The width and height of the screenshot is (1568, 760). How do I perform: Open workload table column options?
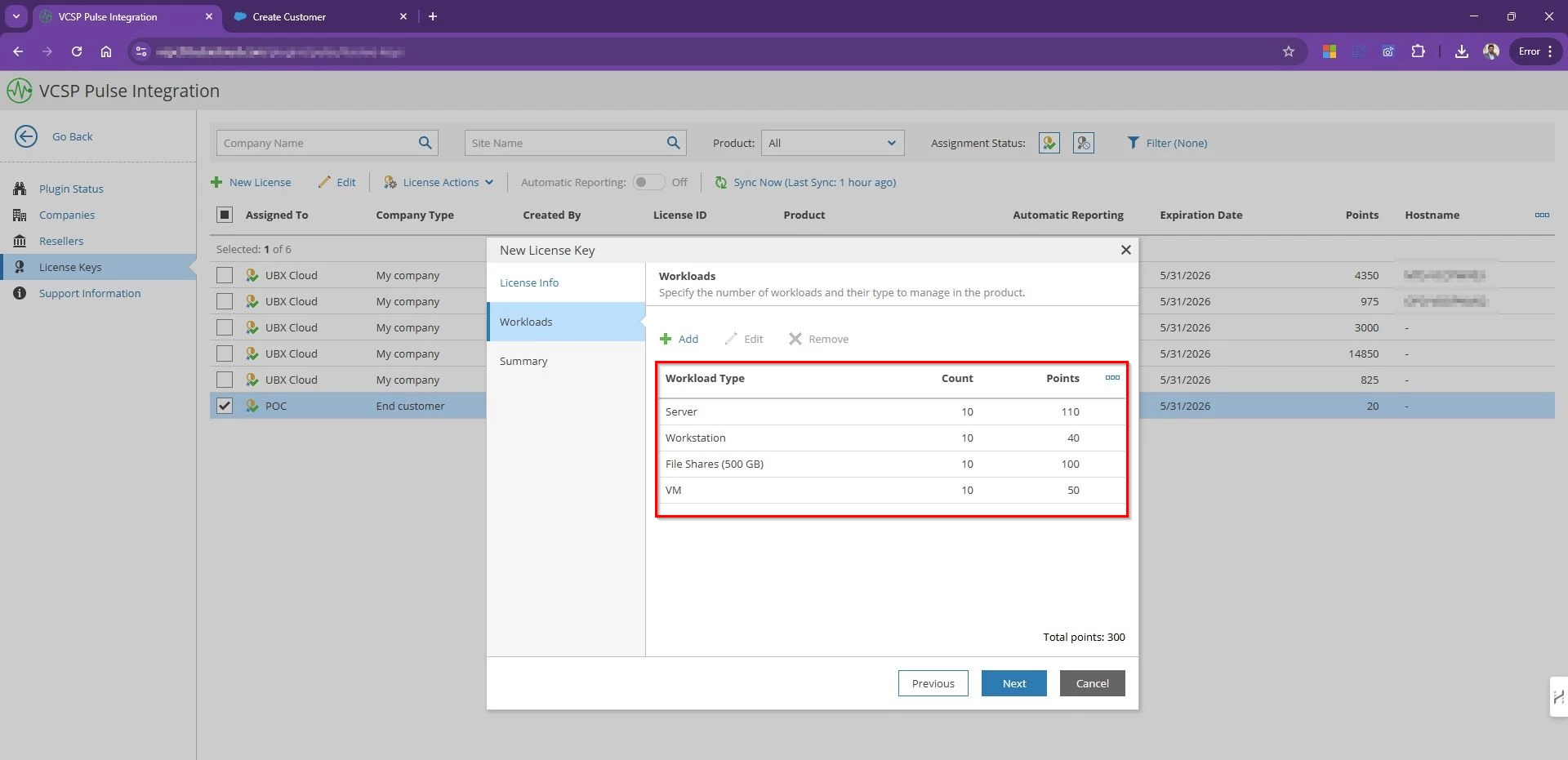(x=1112, y=378)
